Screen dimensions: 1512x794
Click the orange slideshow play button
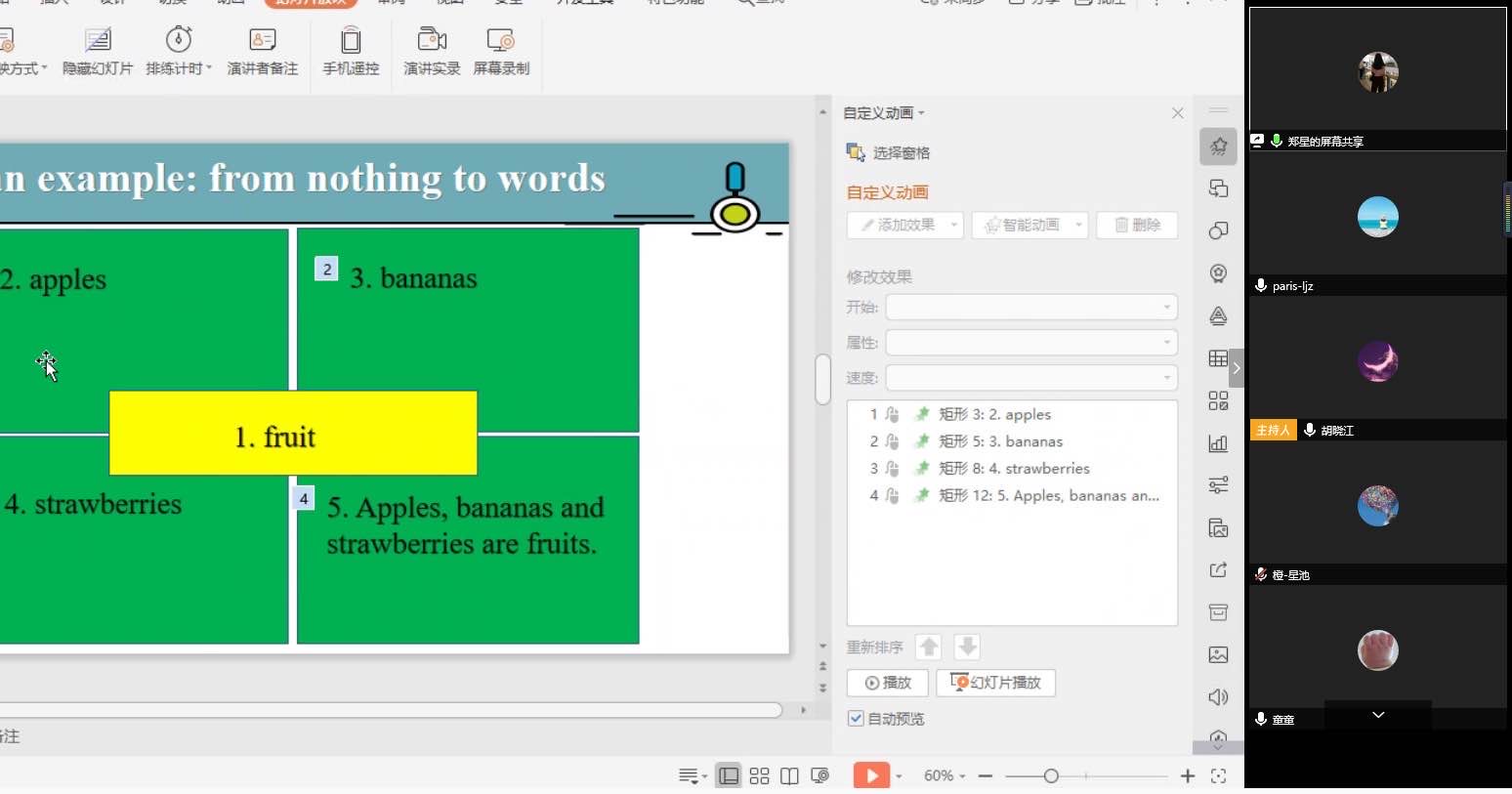[870, 775]
